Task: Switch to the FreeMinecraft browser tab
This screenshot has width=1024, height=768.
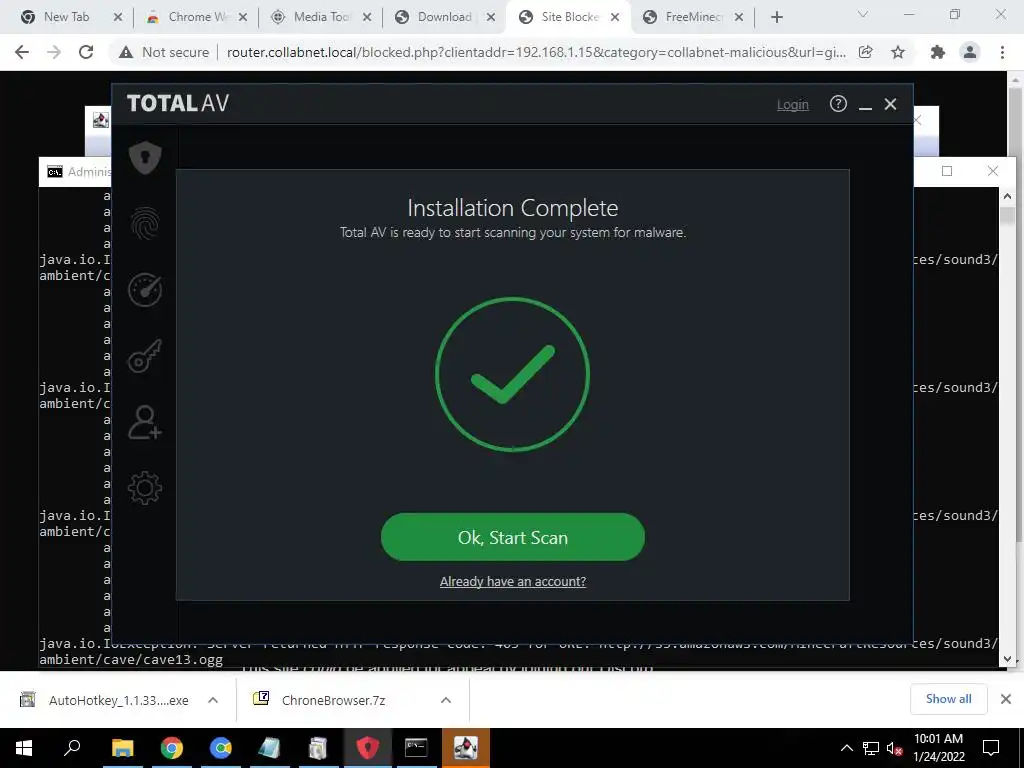Action: tap(692, 17)
